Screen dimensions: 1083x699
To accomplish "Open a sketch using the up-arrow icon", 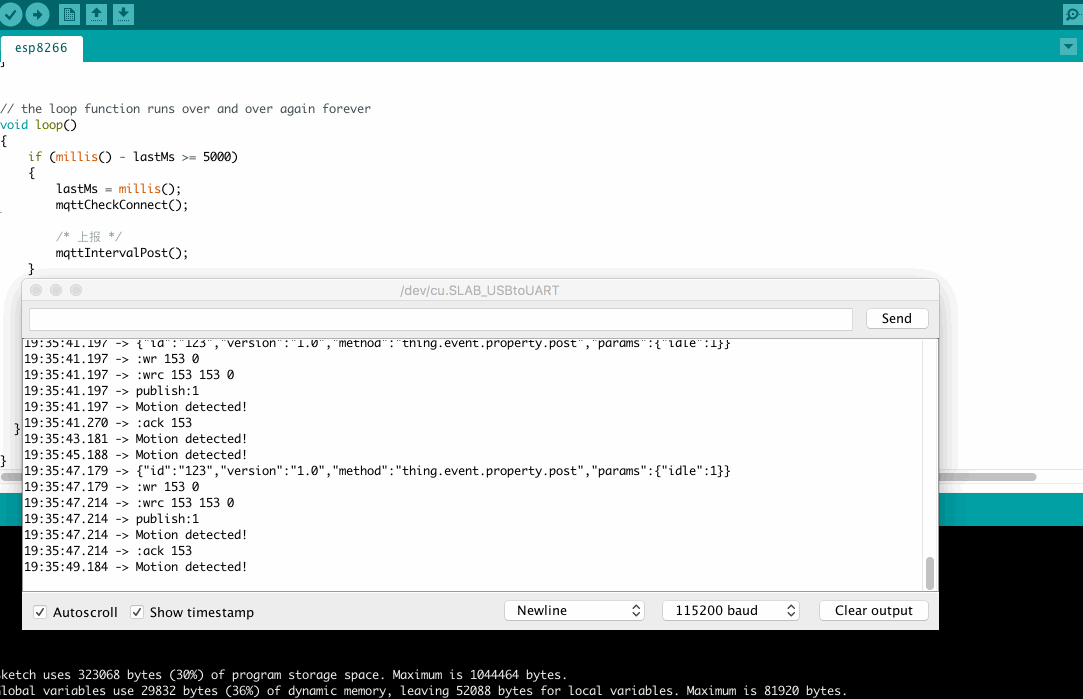I will click(96, 14).
